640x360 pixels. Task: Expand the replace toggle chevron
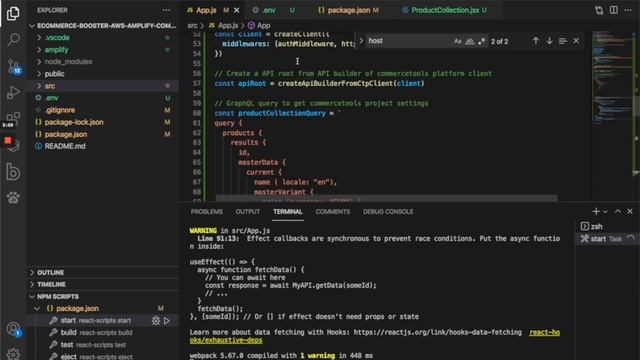pyautogui.click(x=361, y=41)
